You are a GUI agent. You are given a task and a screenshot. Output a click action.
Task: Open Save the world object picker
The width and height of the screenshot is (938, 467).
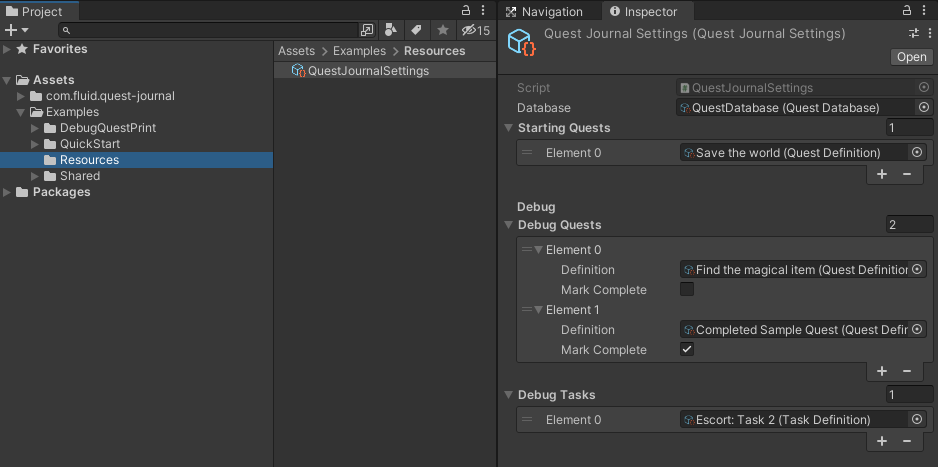[917, 152]
